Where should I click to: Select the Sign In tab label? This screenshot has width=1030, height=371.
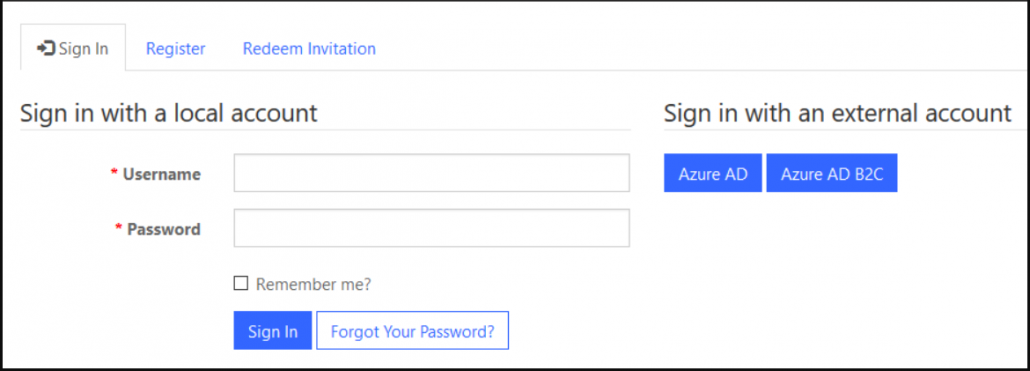(x=83, y=49)
